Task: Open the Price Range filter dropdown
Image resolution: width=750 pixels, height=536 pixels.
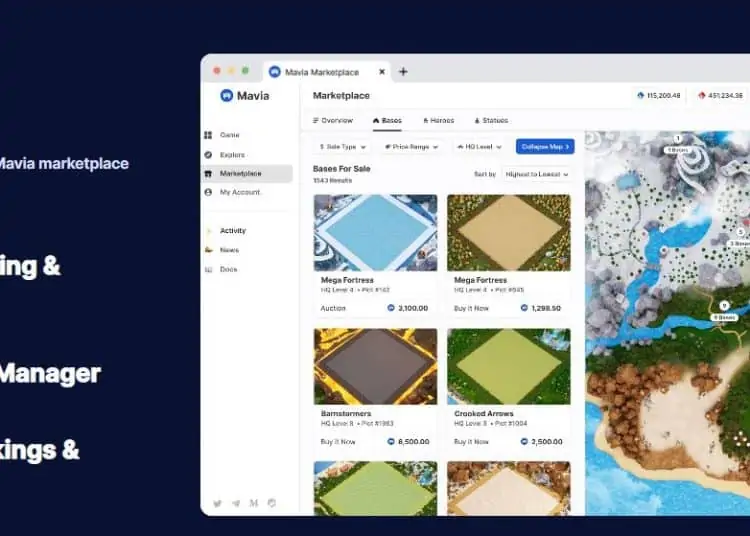Action: (x=411, y=147)
